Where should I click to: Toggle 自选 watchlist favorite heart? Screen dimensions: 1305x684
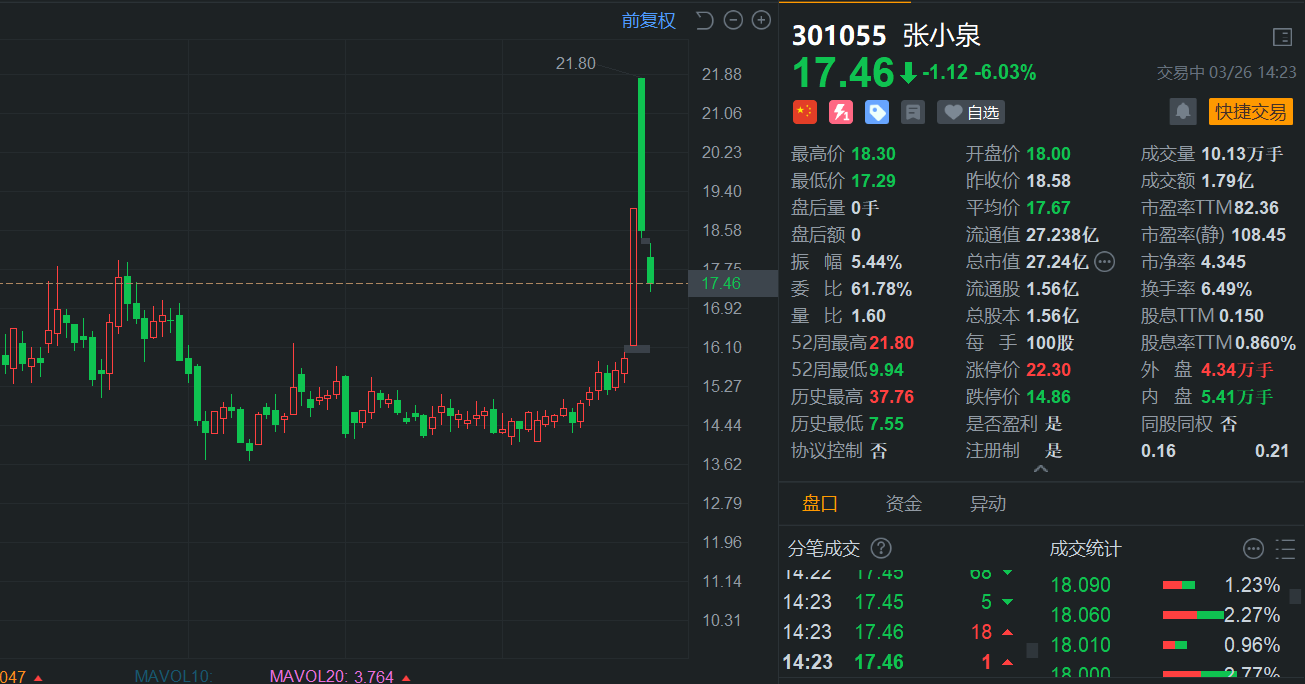971,112
